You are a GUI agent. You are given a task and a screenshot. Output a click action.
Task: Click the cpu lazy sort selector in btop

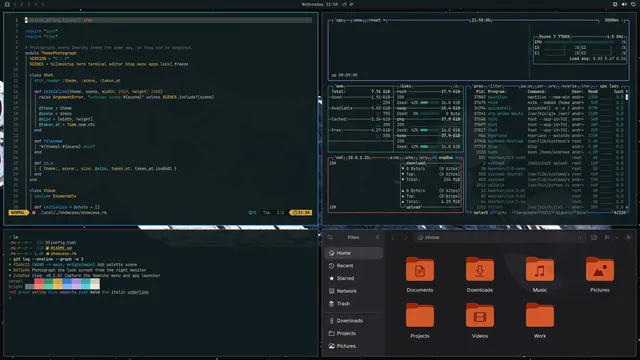(609, 86)
